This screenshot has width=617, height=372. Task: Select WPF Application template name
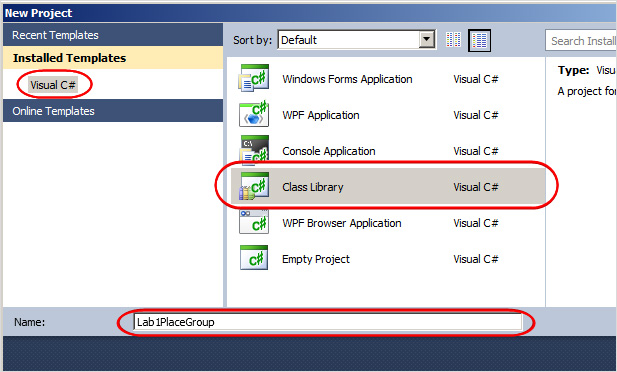(x=321, y=115)
